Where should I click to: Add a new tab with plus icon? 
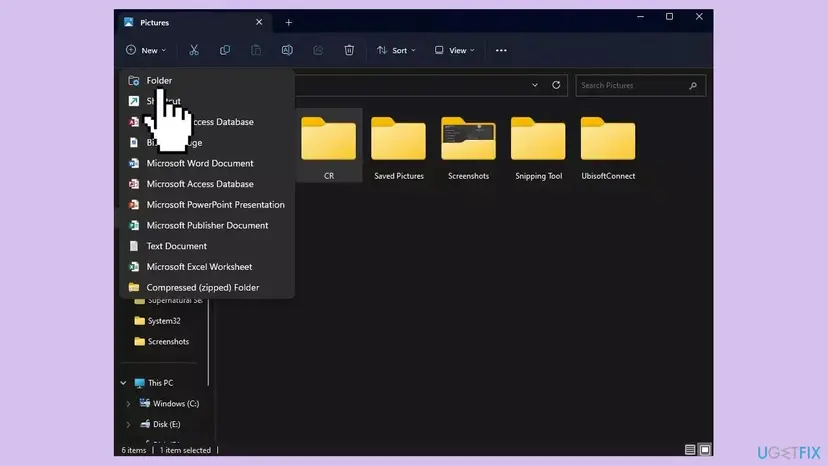tap(288, 23)
